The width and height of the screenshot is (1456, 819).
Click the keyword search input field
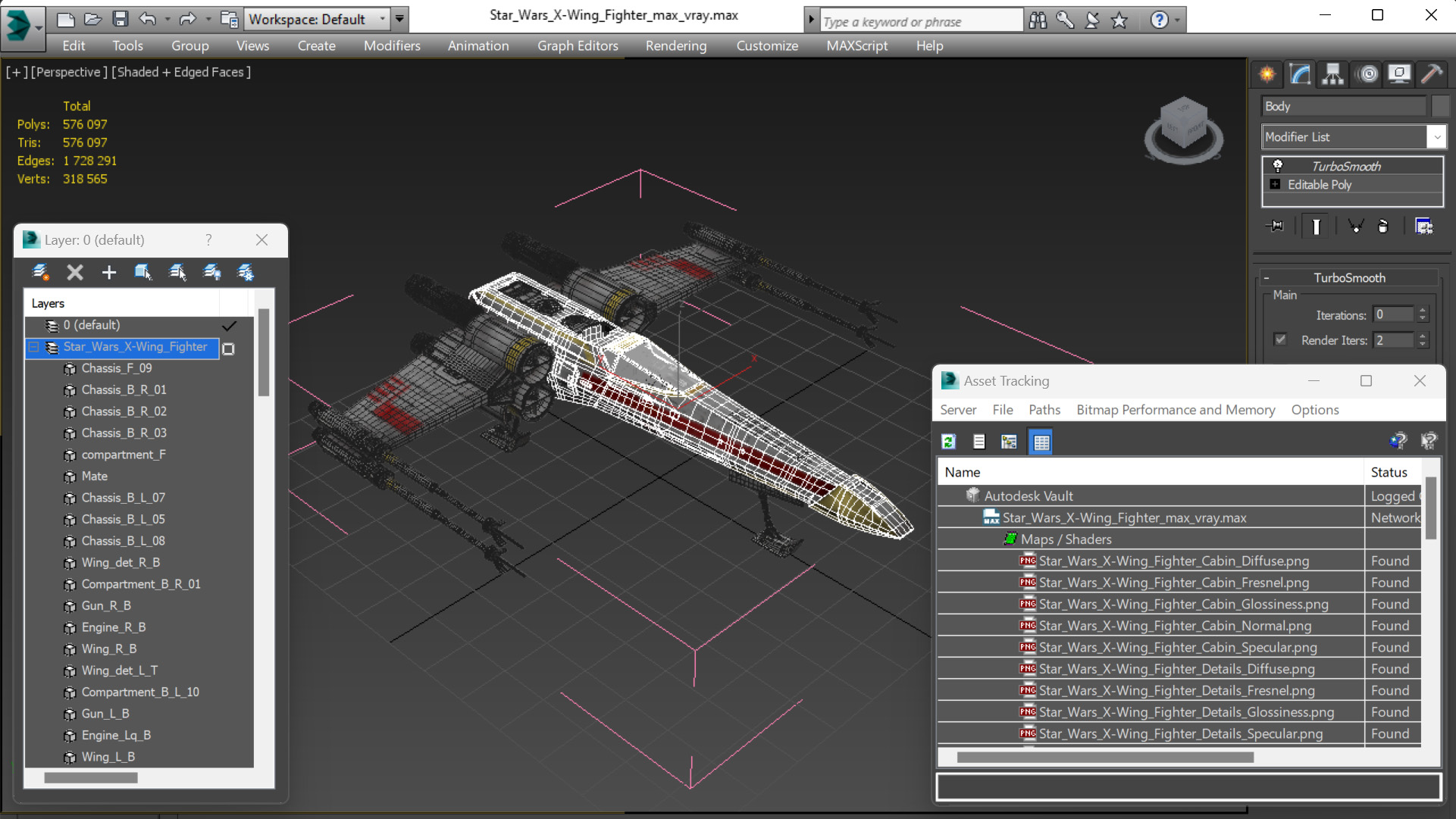(x=920, y=21)
